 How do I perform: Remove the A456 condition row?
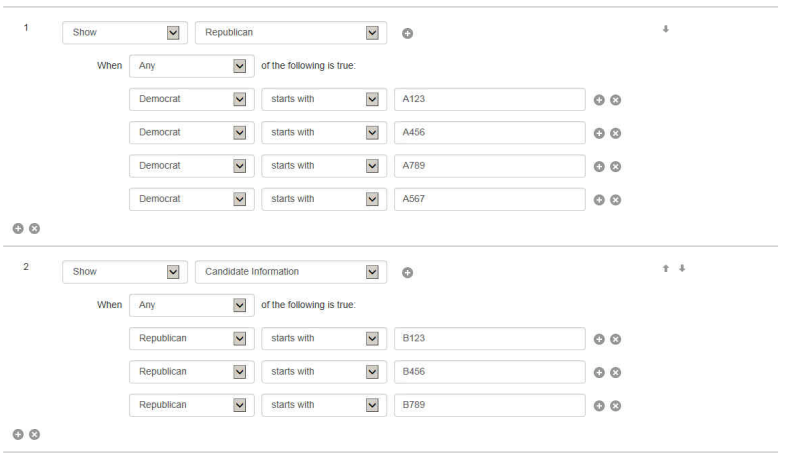(616, 133)
